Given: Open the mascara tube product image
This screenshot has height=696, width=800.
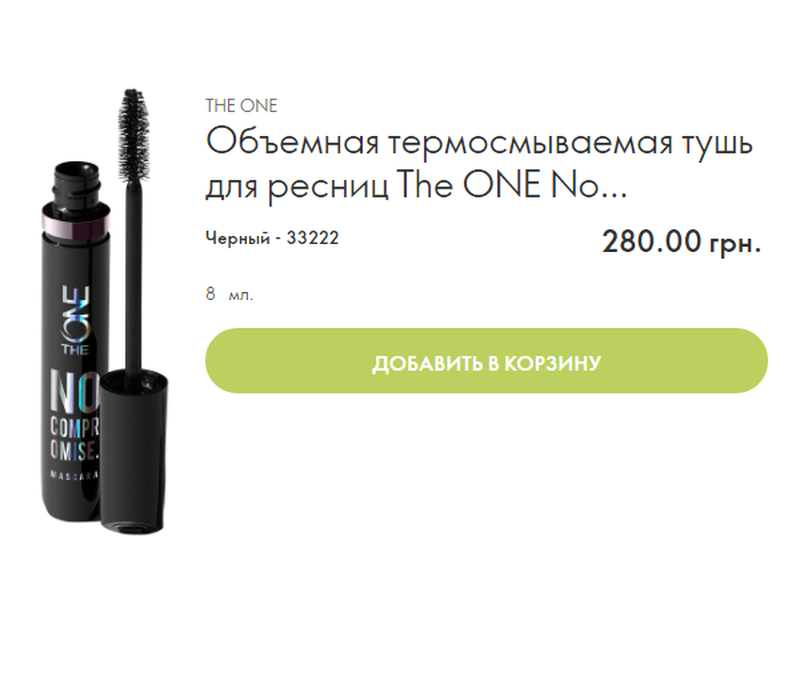Looking at the screenshot, I should tap(104, 312).
